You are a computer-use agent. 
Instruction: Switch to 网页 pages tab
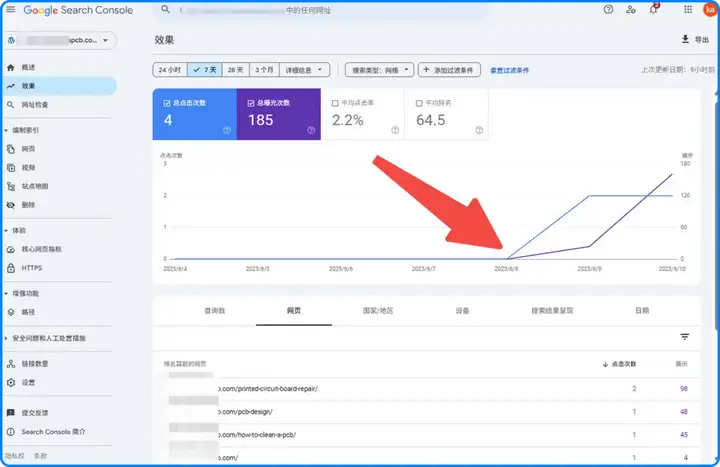coord(294,311)
